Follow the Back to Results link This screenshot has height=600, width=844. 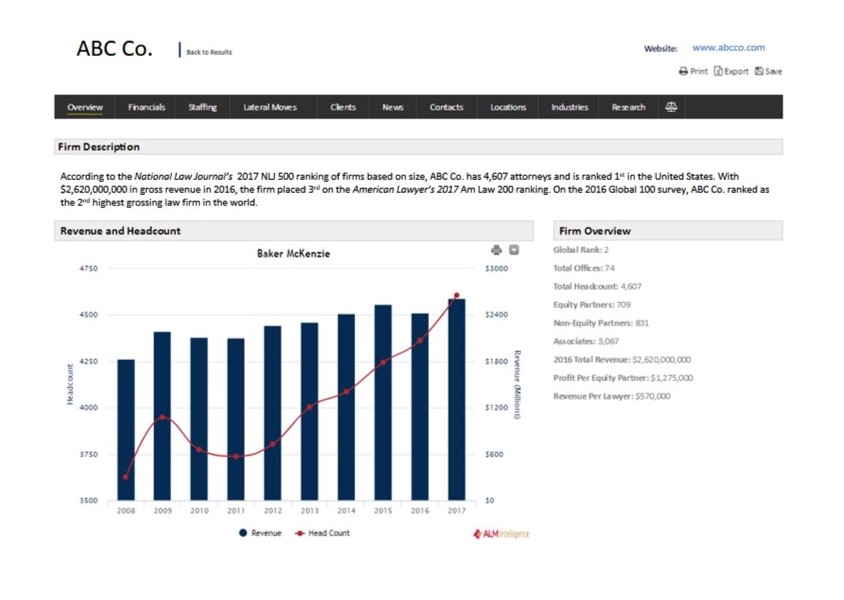[209, 52]
